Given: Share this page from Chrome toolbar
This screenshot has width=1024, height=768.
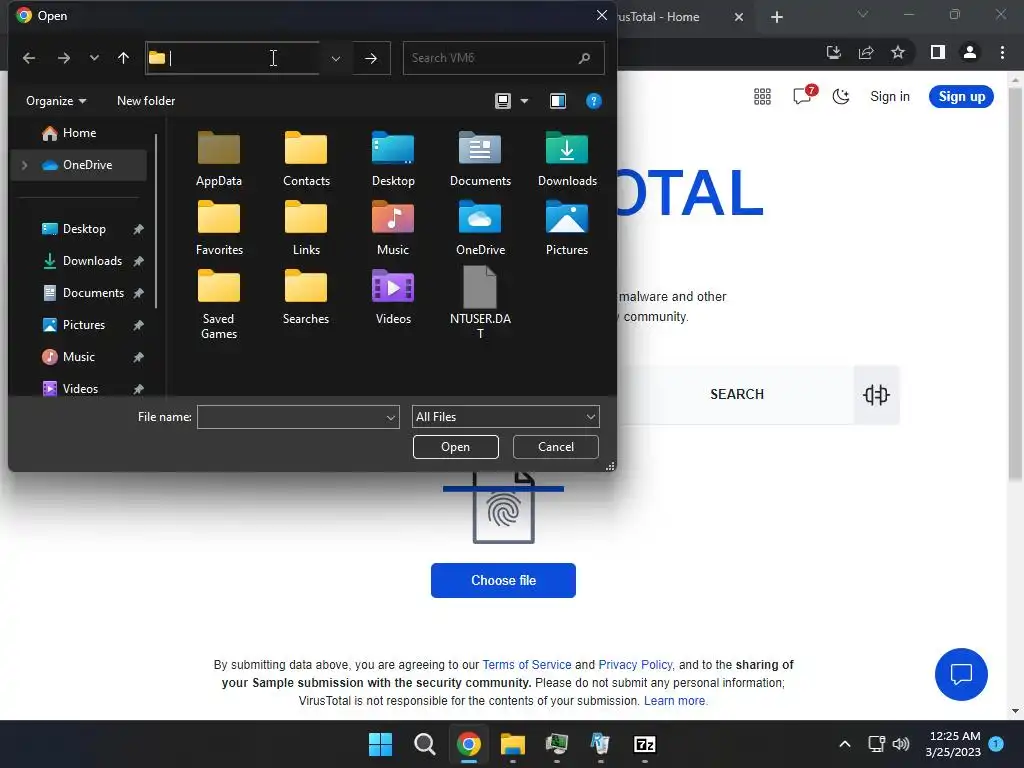Looking at the screenshot, I should tap(866, 52).
